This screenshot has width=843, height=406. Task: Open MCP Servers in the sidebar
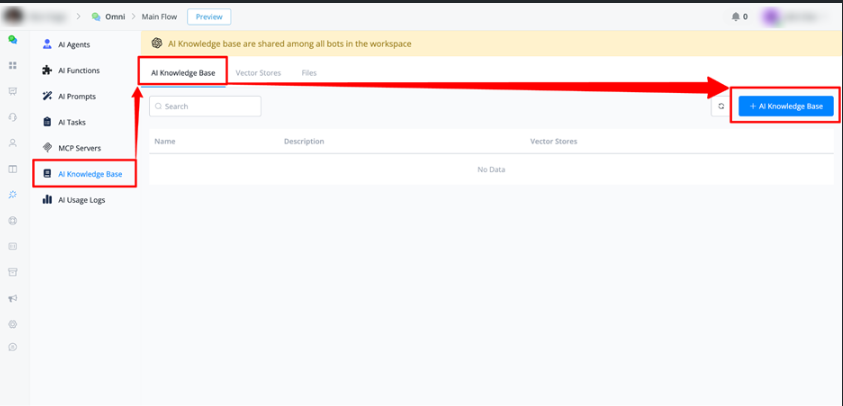tap(79, 148)
